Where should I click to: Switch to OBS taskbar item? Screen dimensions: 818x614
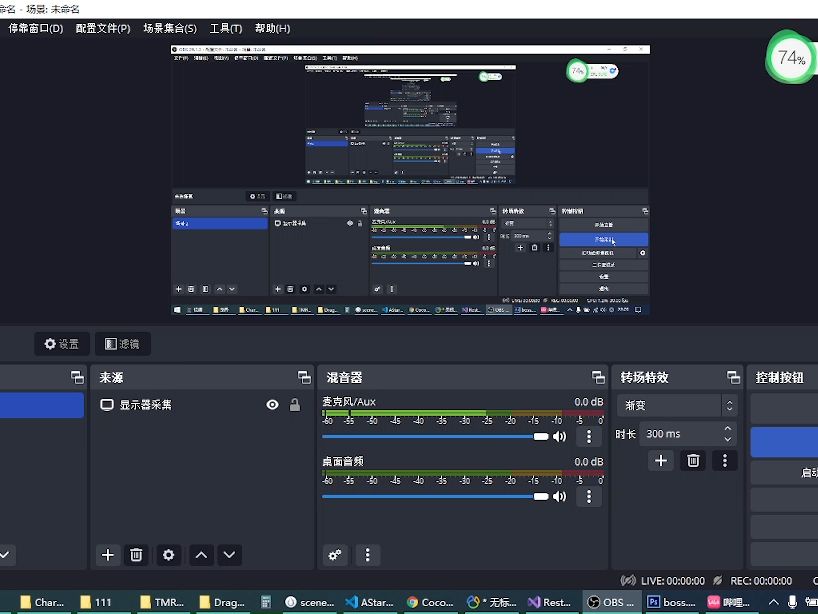coord(611,602)
